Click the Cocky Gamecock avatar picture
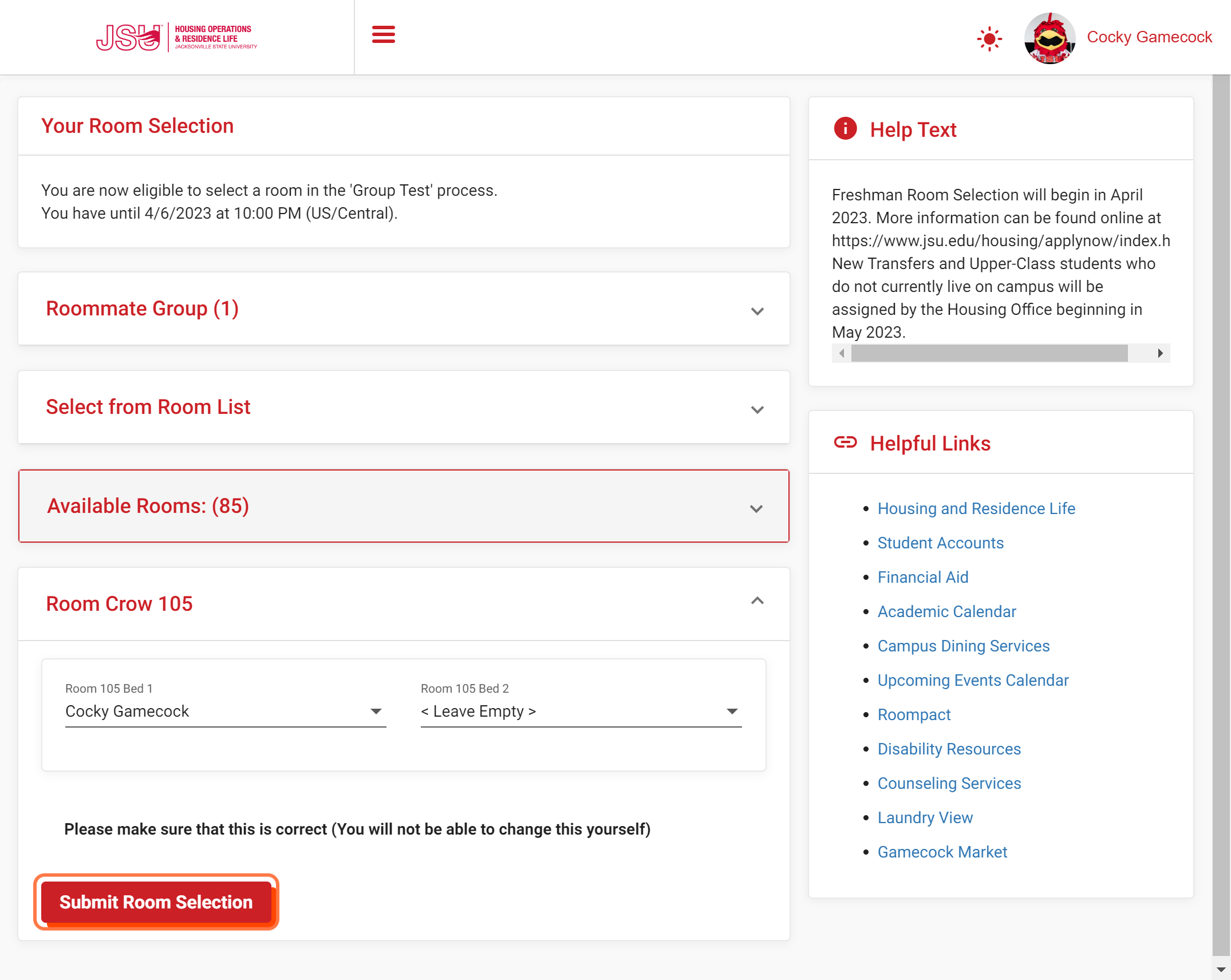 click(x=1049, y=38)
